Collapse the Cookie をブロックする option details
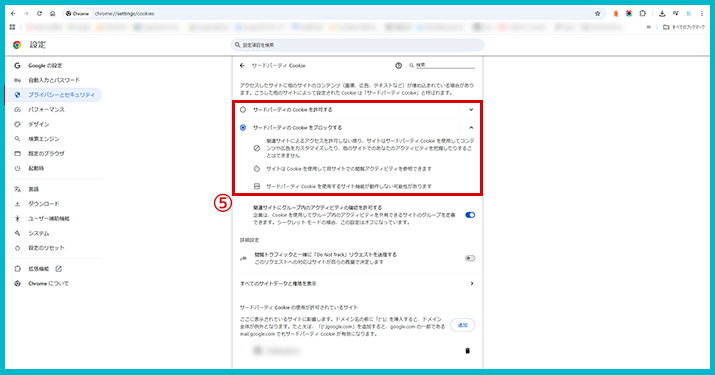The height and width of the screenshot is (375, 715). pyautogui.click(x=471, y=128)
